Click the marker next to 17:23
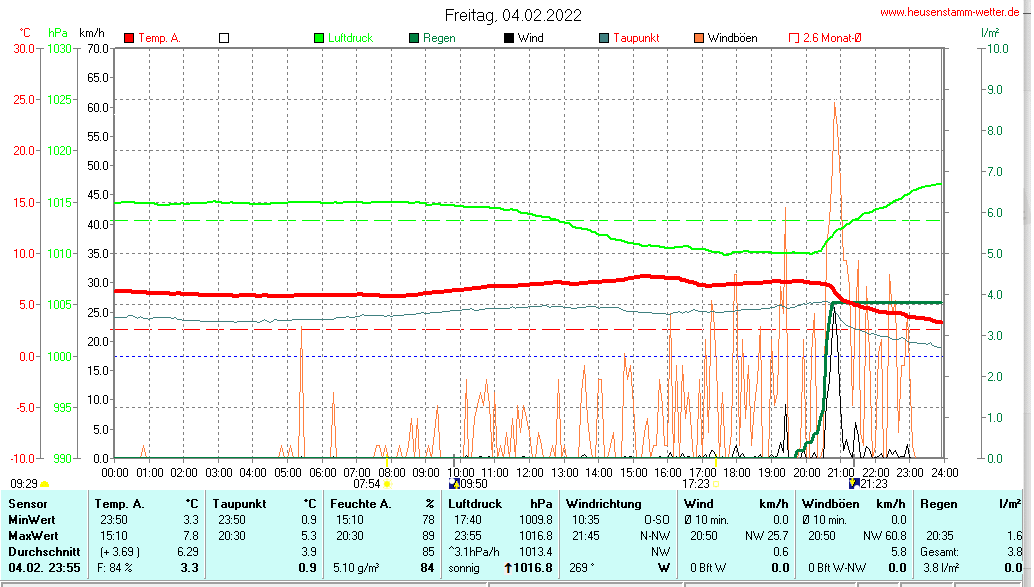The height and width of the screenshot is (587, 1034). (x=716, y=484)
